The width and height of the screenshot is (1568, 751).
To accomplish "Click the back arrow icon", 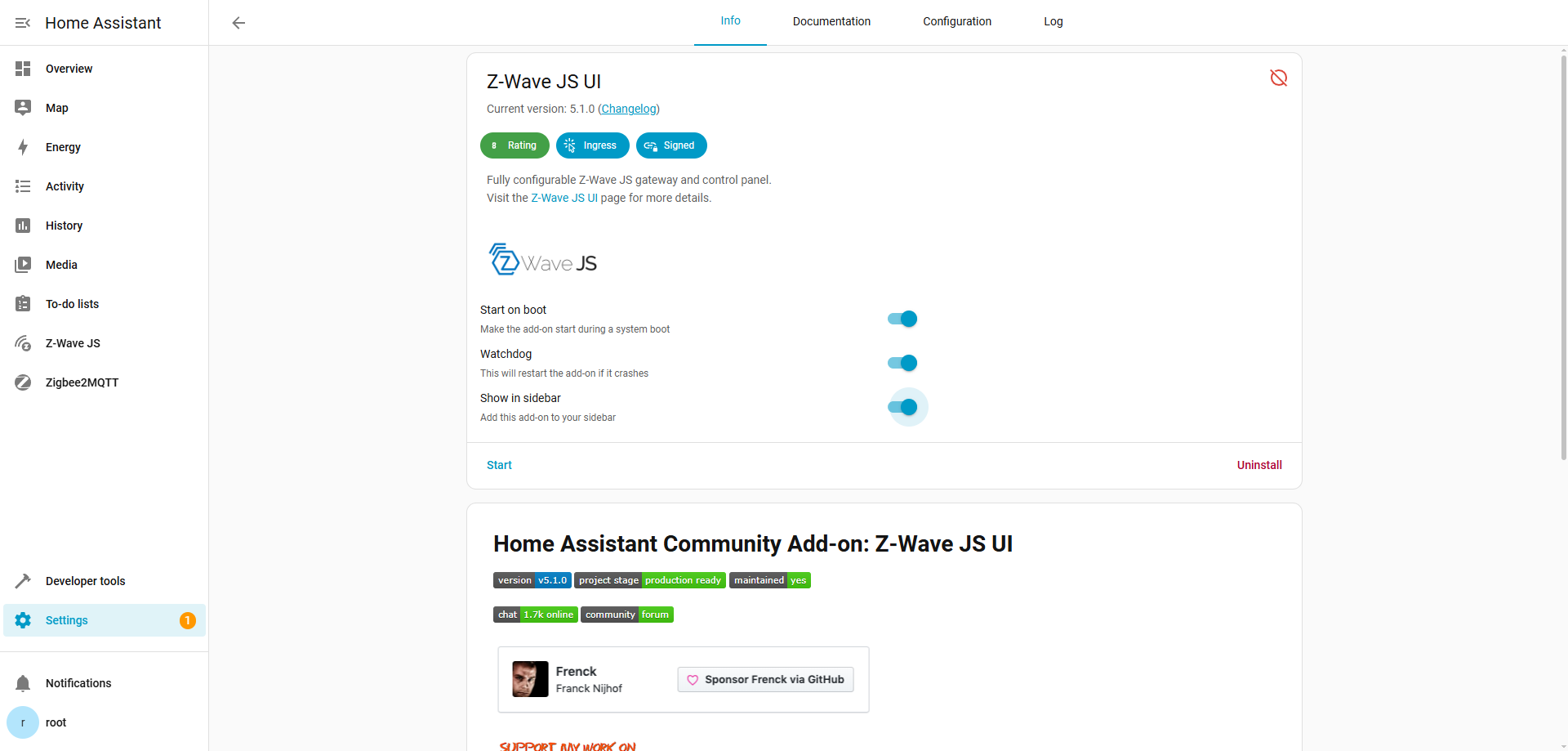I will pos(238,23).
